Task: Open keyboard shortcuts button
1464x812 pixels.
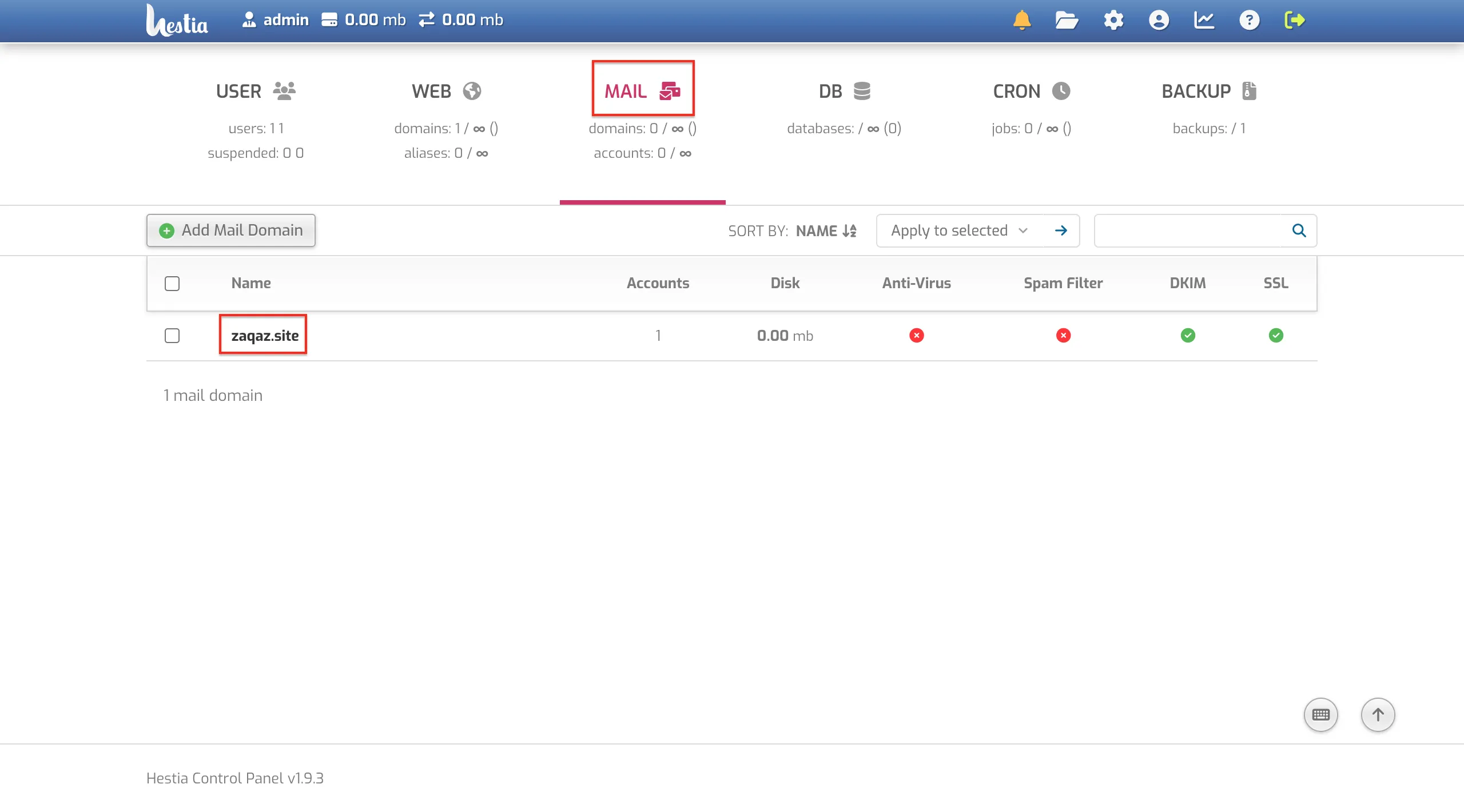Action: (1320, 715)
